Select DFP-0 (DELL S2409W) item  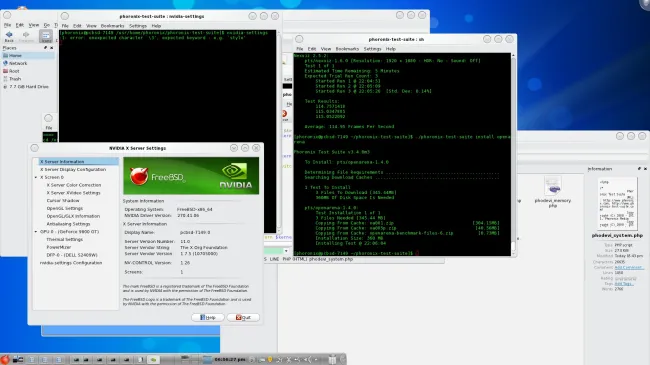[x=72, y=255]
